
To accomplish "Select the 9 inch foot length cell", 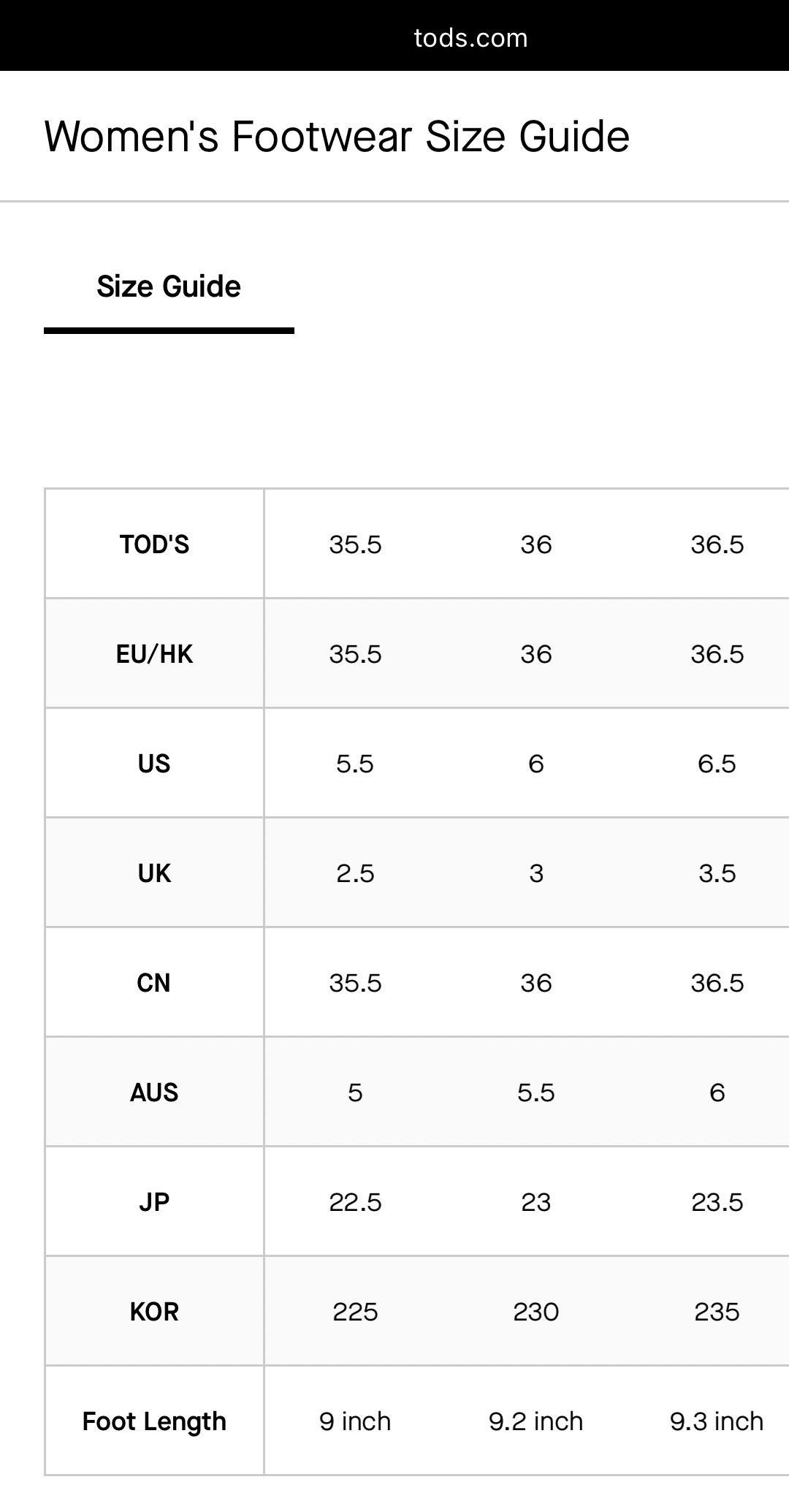I will pos(355,1421).
